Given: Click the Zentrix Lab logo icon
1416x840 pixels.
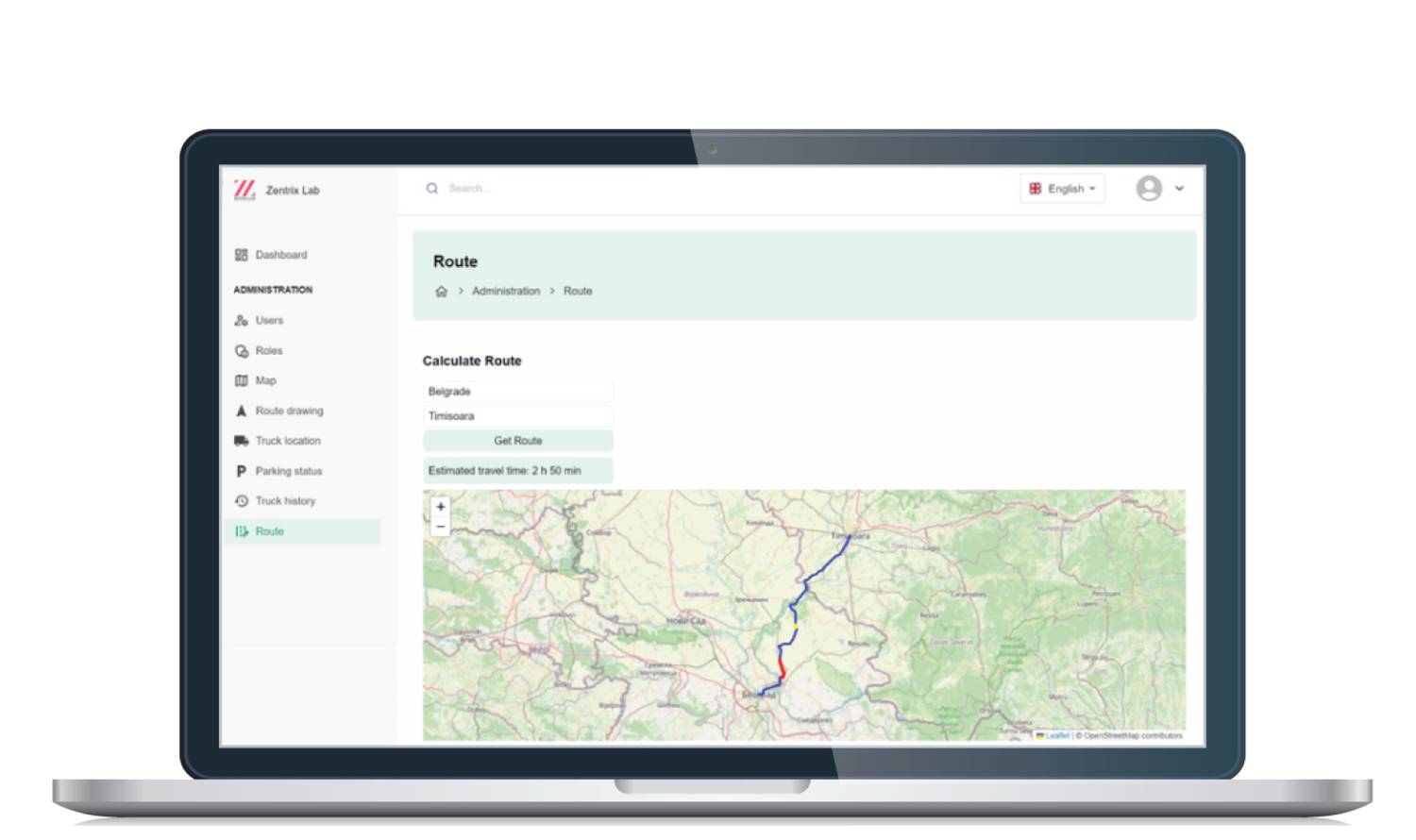Looking at the screenshot, I should pyautogui.click(x=244, y=190).
